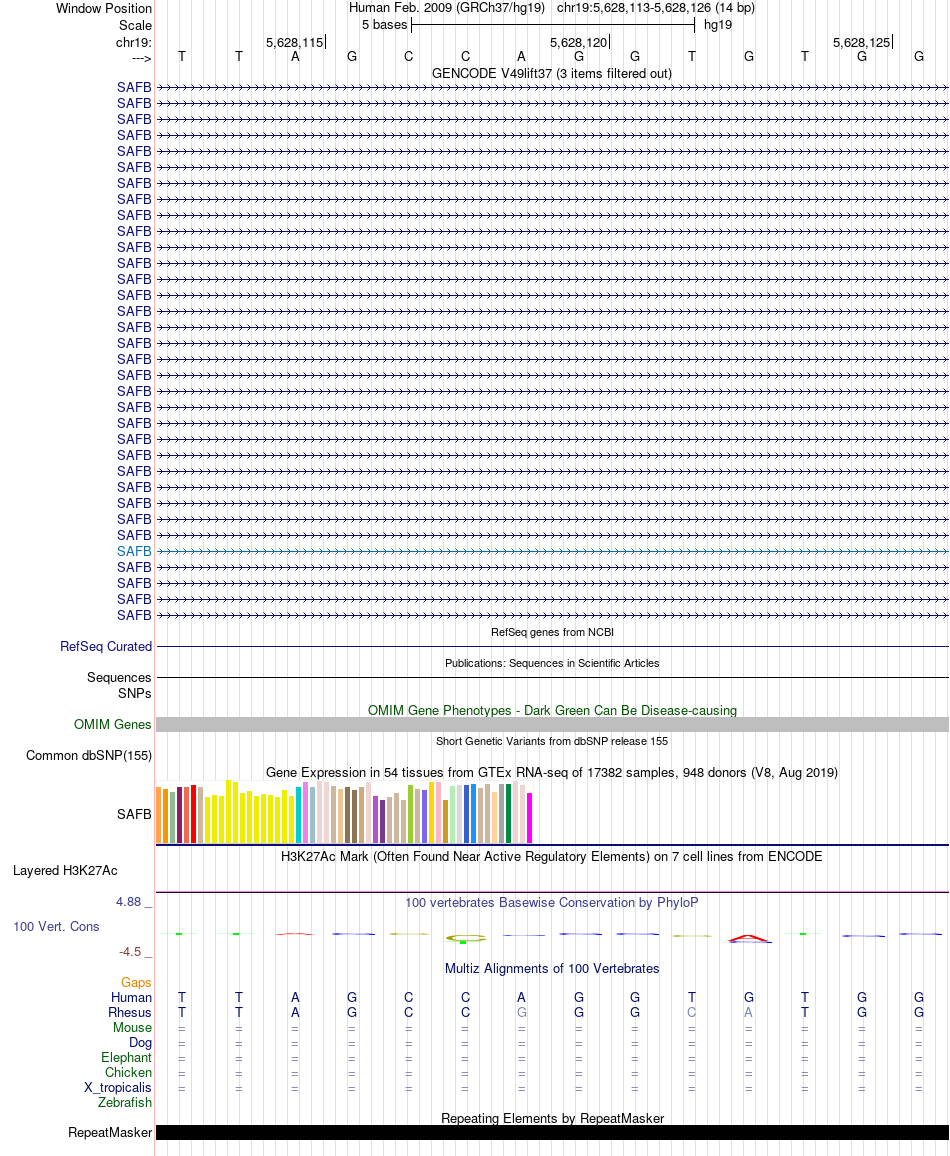Select the Layered H3K27Ac track label
This screenshot has height=1156, width=950.
[x=65, y=871]
